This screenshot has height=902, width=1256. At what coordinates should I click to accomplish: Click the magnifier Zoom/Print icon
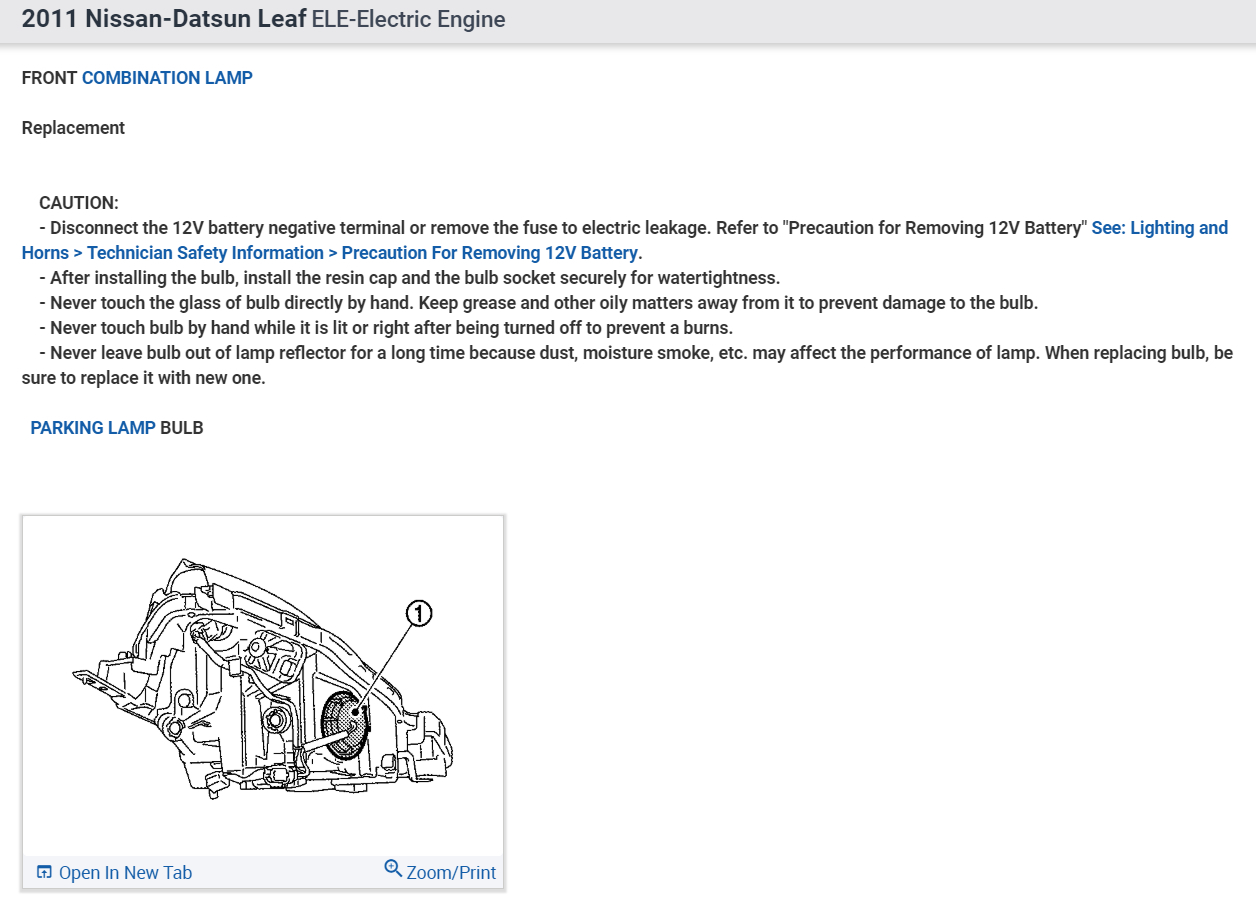tap(393, 868)
